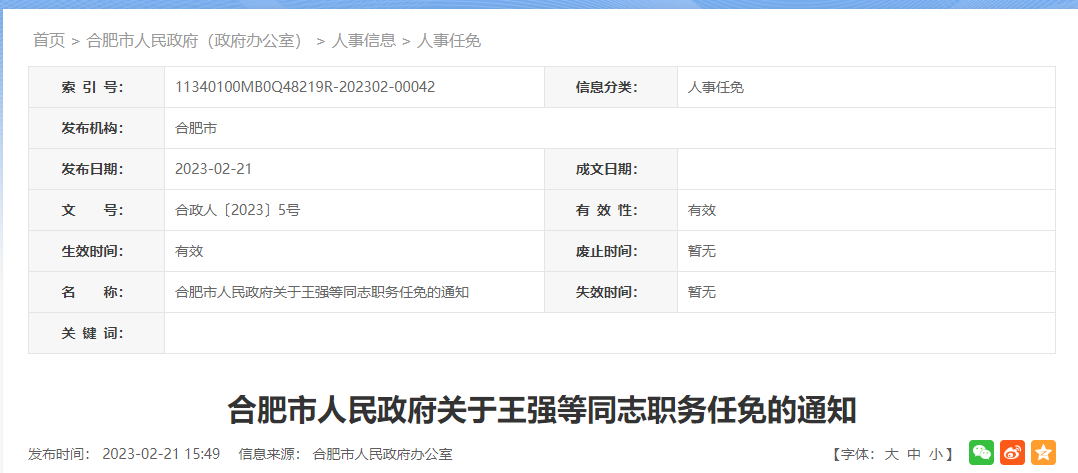Screen dimensions: 1078x473
Task: Click the 失效时间 value 暂无
Action: click(702, 292)
